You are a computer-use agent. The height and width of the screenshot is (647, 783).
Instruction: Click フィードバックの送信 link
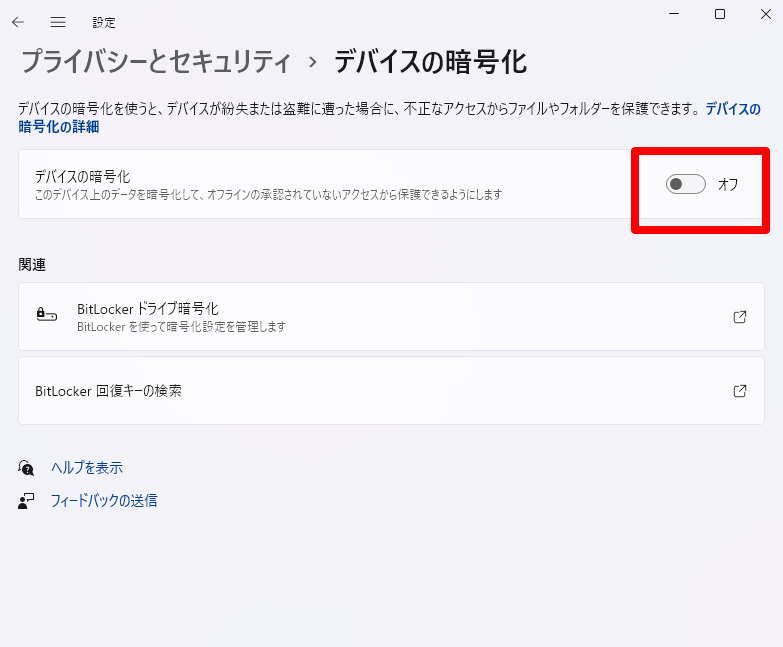[104, 501]
